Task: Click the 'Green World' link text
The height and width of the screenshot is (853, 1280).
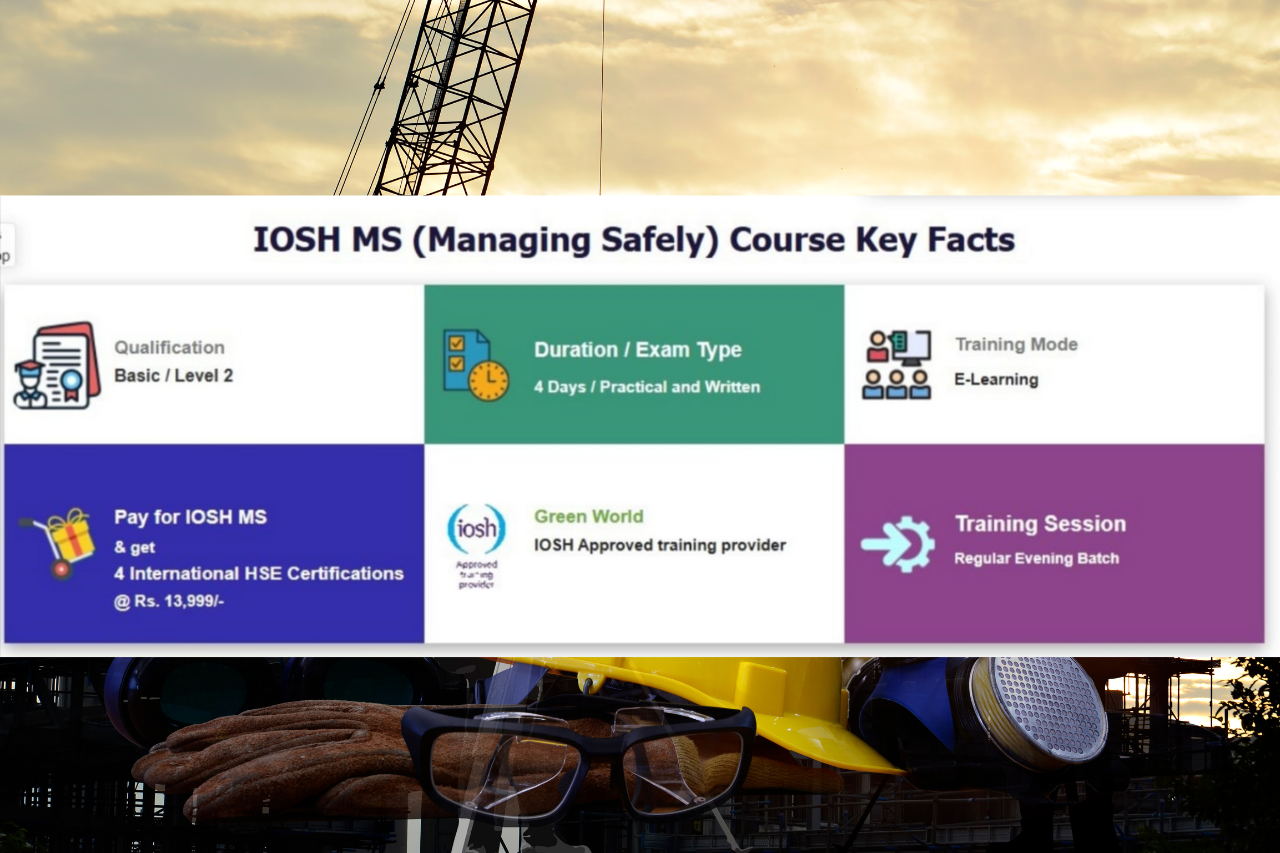Action: point(589,517)
